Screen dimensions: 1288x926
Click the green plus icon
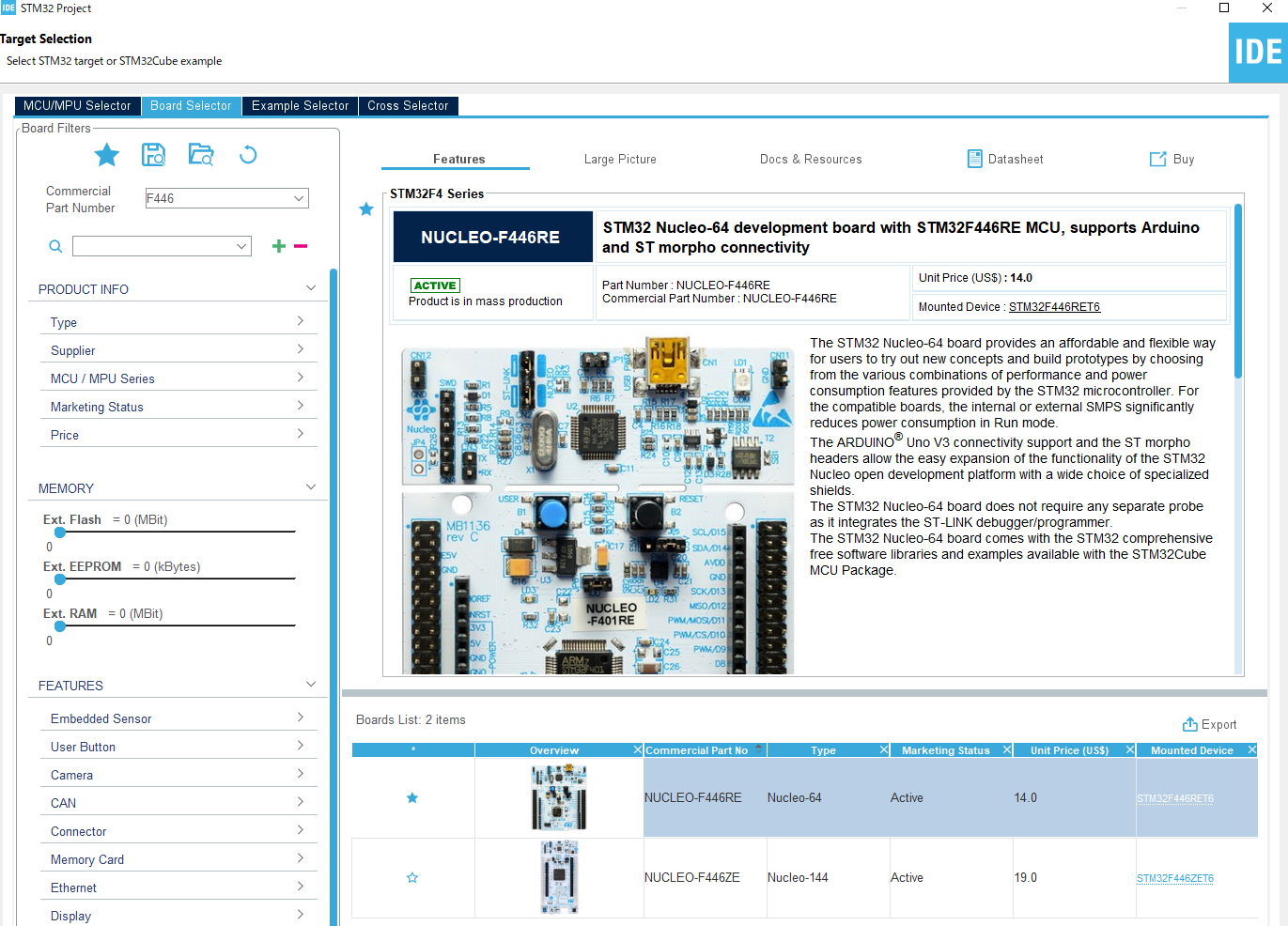(279, 246)
